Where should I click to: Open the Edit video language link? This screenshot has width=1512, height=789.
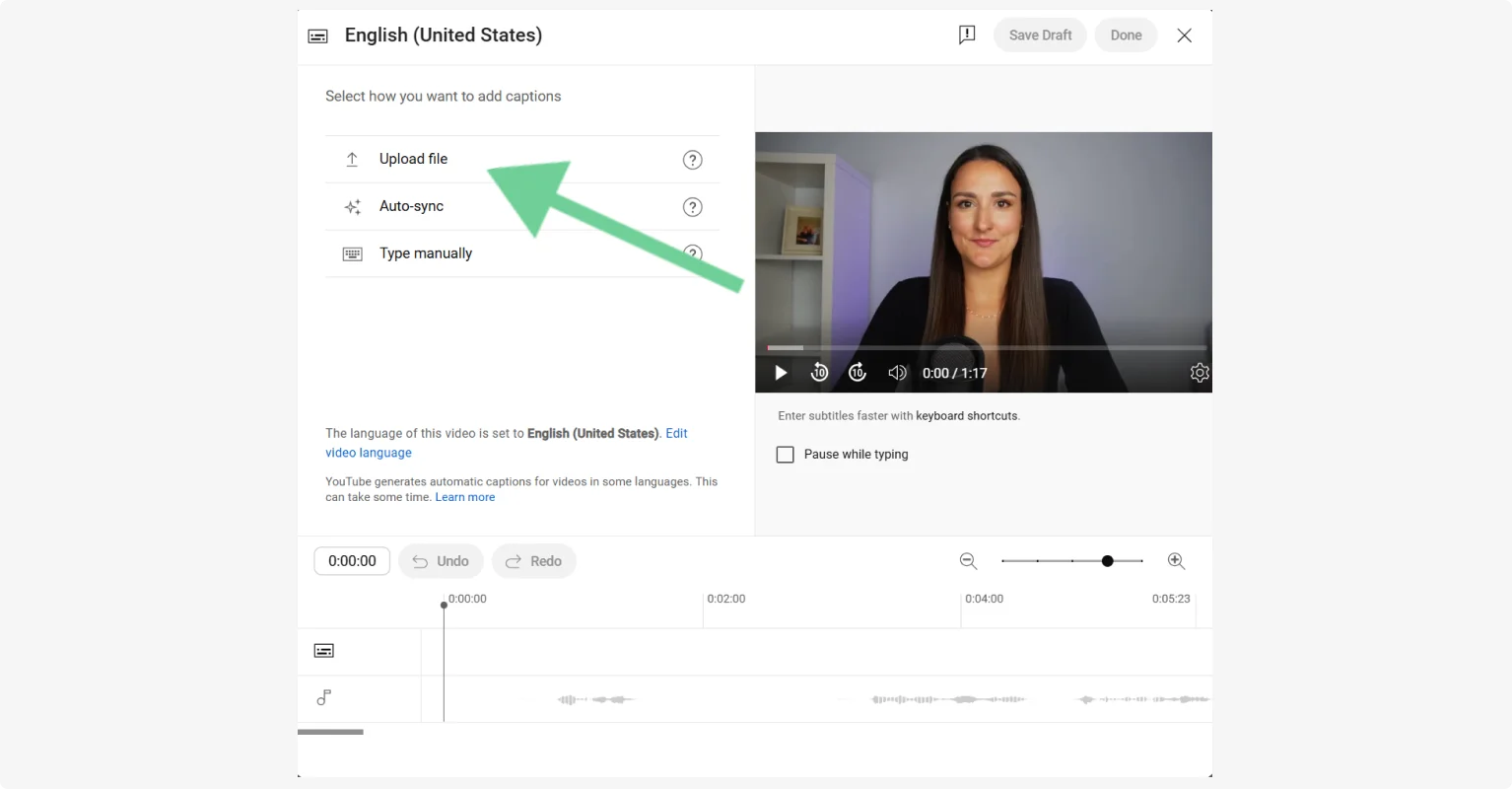pos(507,443)
